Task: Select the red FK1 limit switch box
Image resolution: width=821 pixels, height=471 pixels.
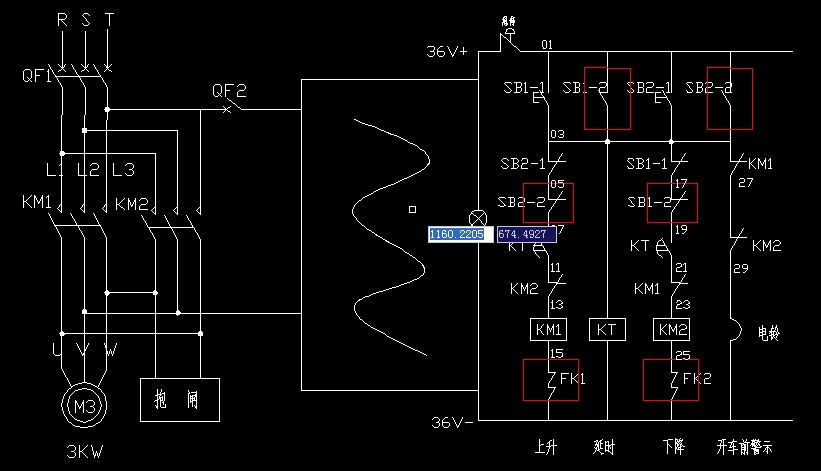Action: click(x=551, y=380)
